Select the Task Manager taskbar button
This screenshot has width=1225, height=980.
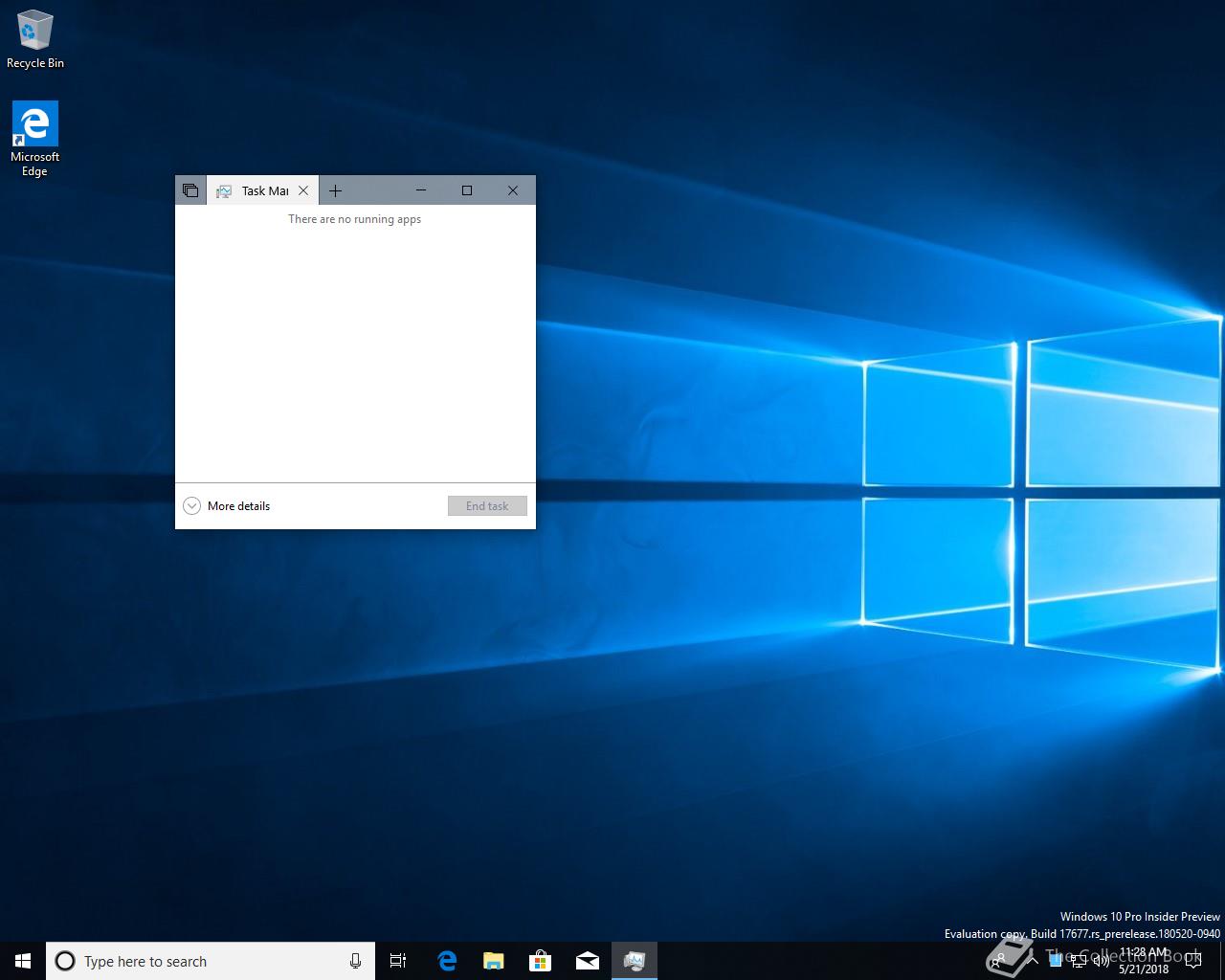click(x=635, y=961)
